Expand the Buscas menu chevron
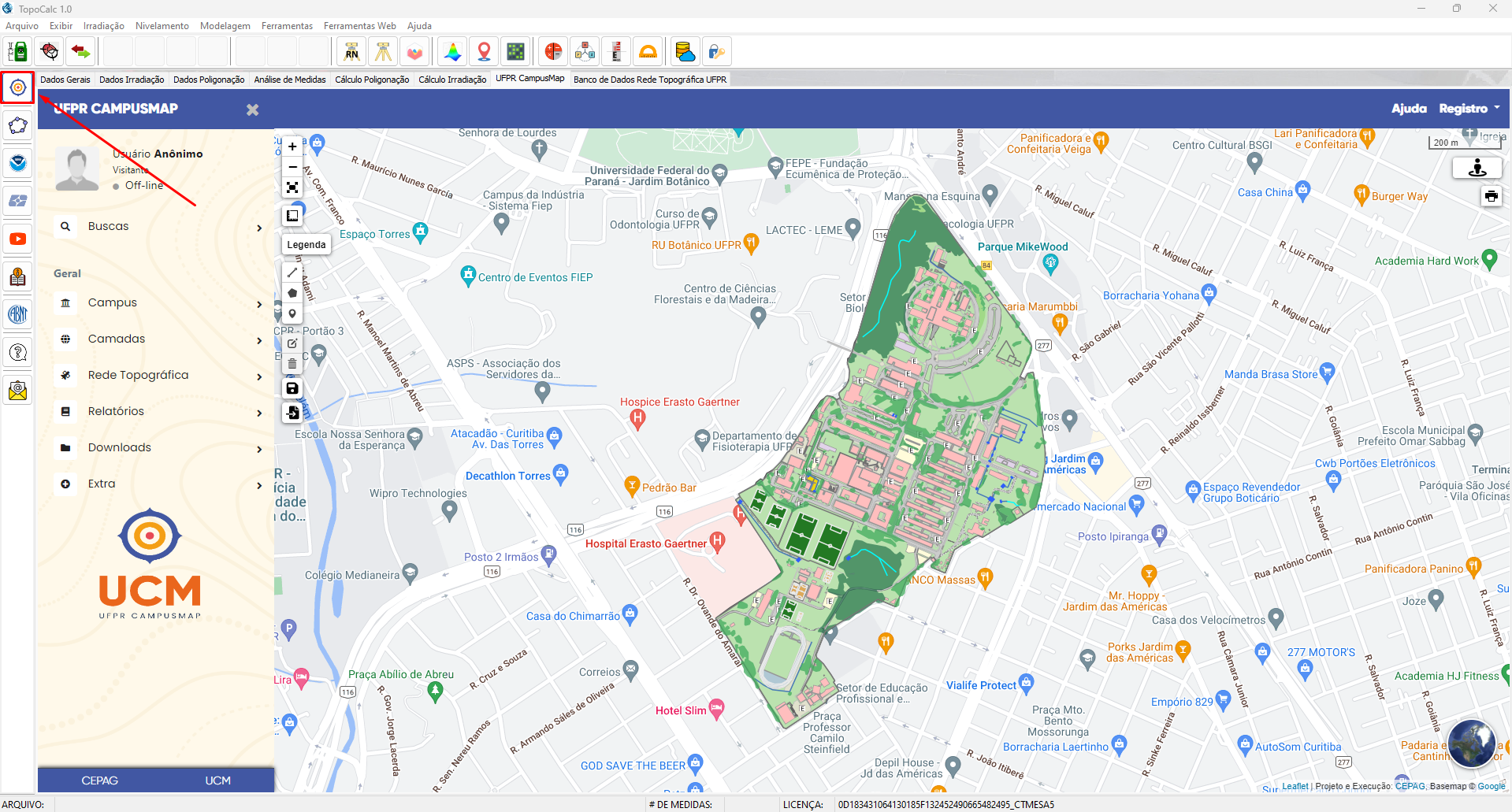Screen dimensions: 1512x812 coord(259,228)
